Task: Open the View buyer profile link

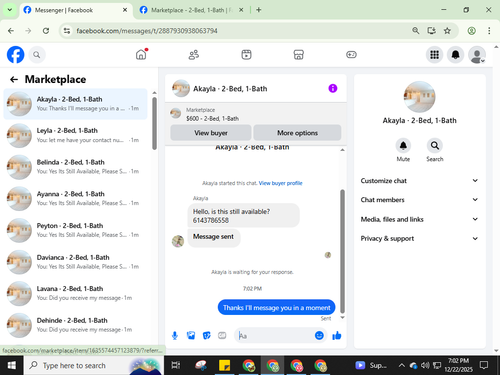Action: pyautogui.click(x=280, y=183)
